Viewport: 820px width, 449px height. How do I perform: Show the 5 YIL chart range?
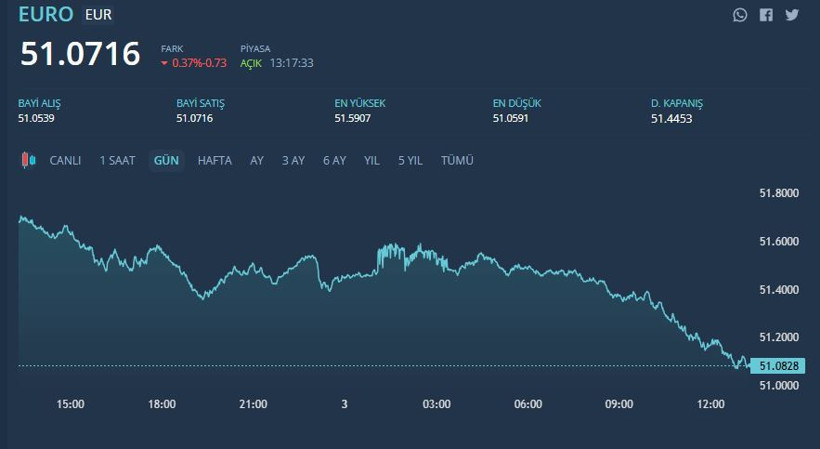pos(410,160)
